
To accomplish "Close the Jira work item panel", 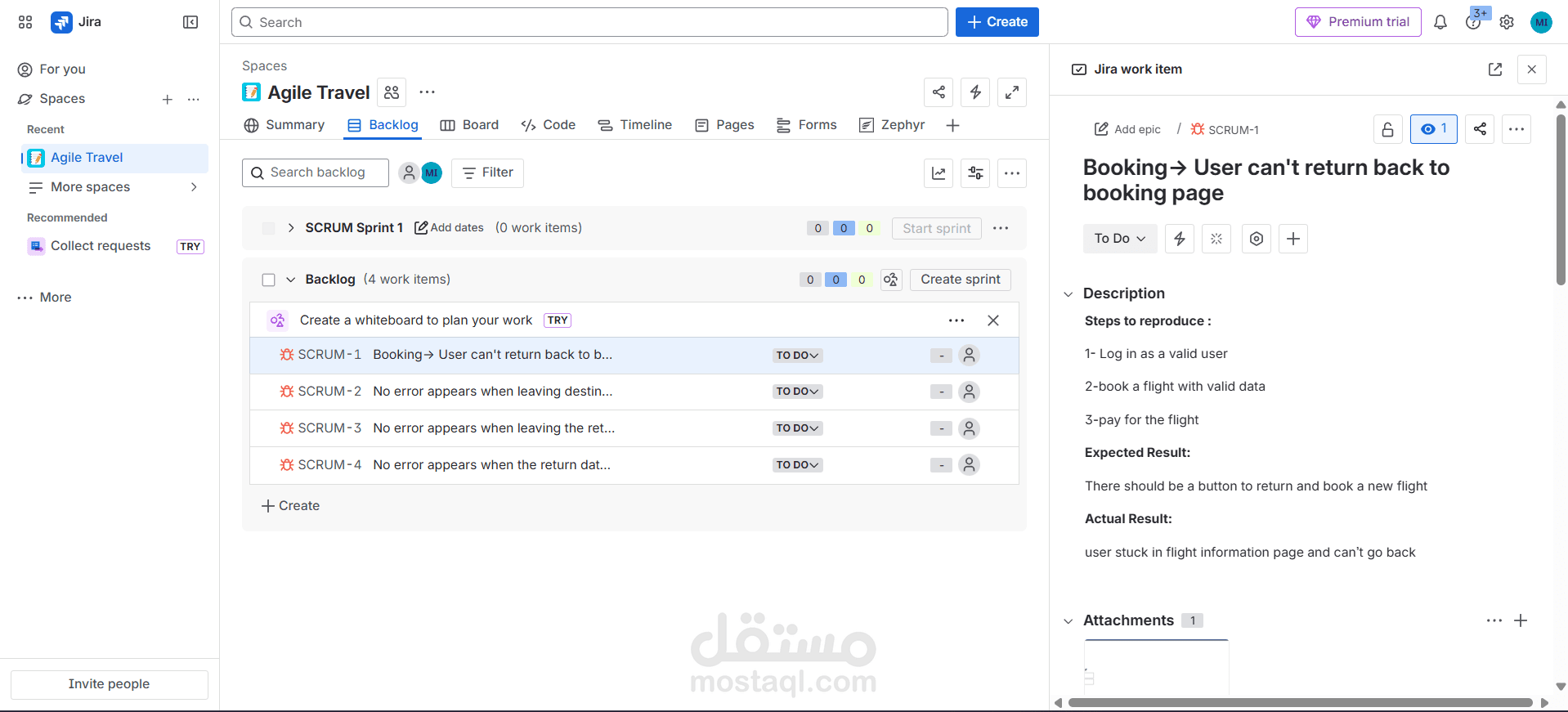I will click(1532, 69).
